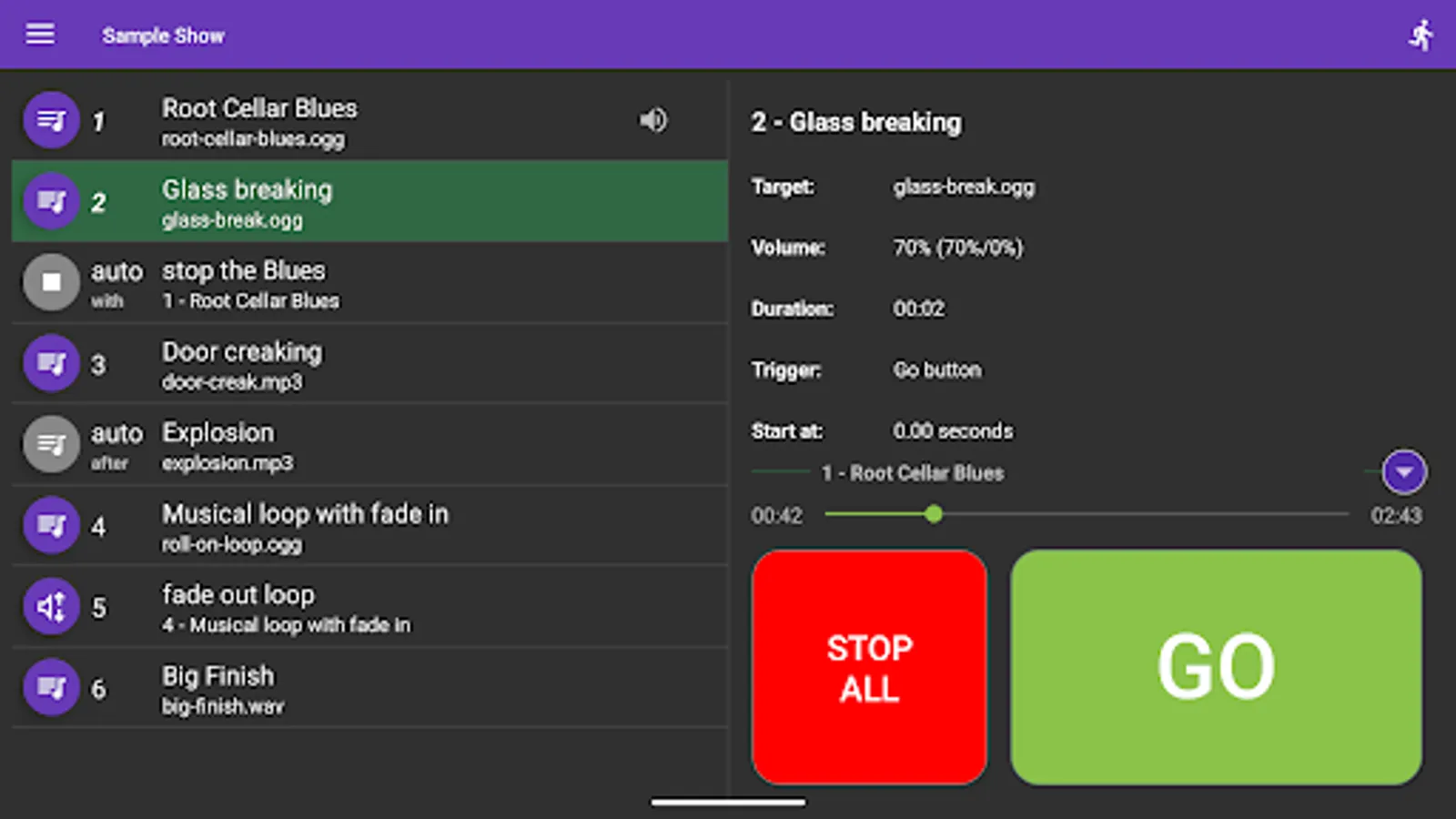Tap the drag handle at the bottom of the screen
The width and height of the screenshot is (1456, 819).
[727, 803]
